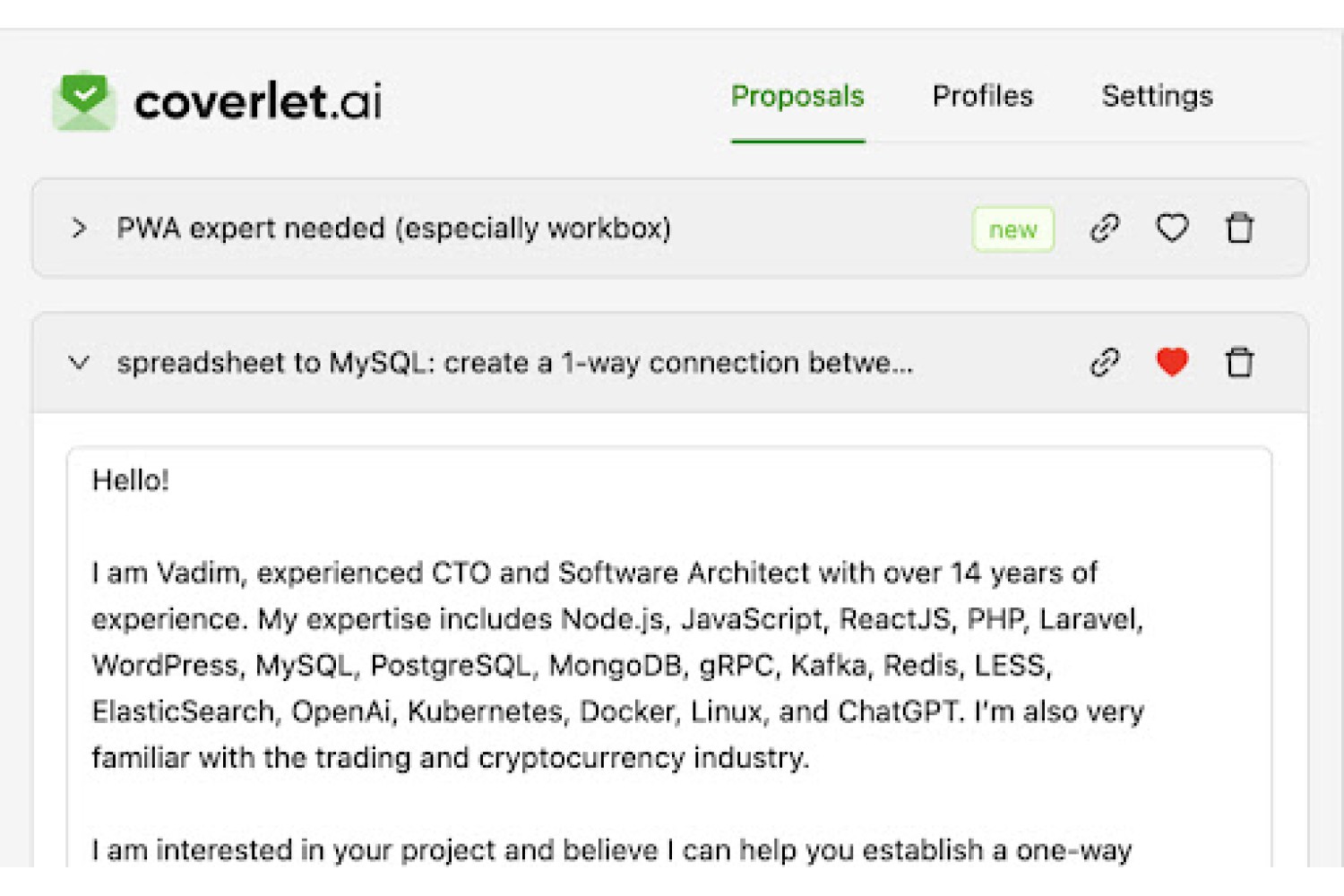Switch to the Profiles tab
The height and width of the screenshot is (896, 1344).
point(983,96)
